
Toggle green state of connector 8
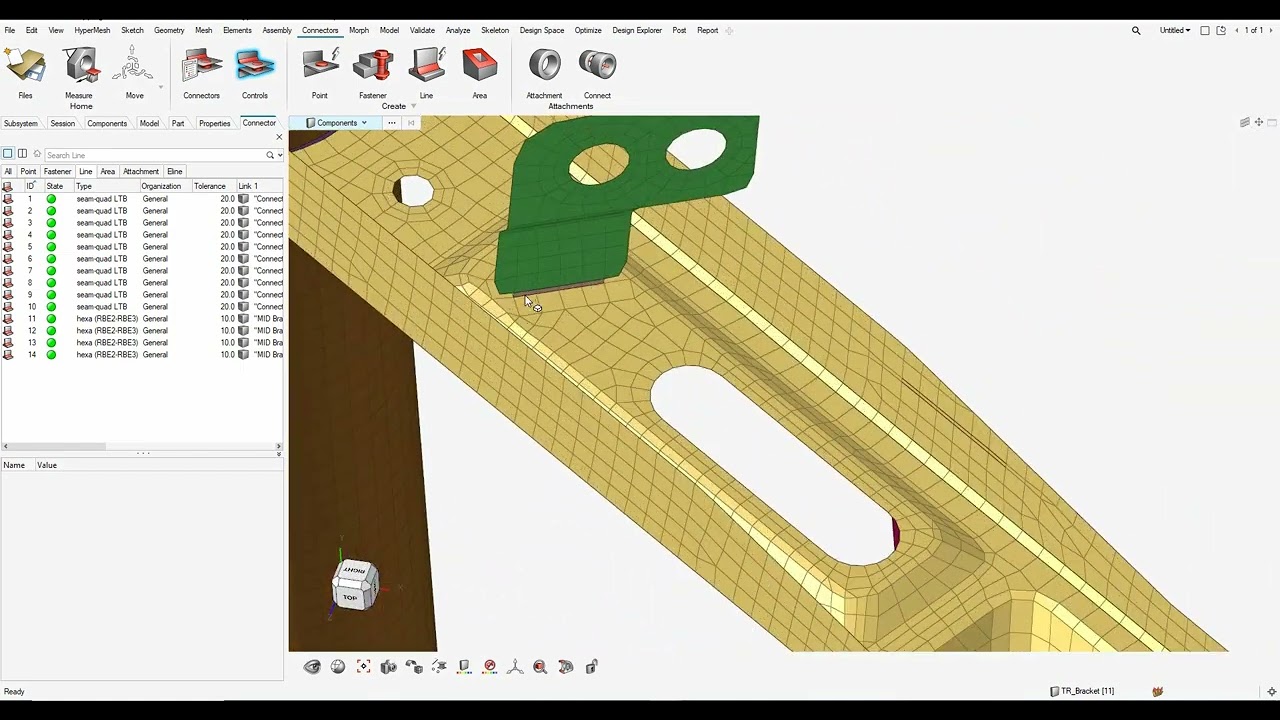(51, 283)
